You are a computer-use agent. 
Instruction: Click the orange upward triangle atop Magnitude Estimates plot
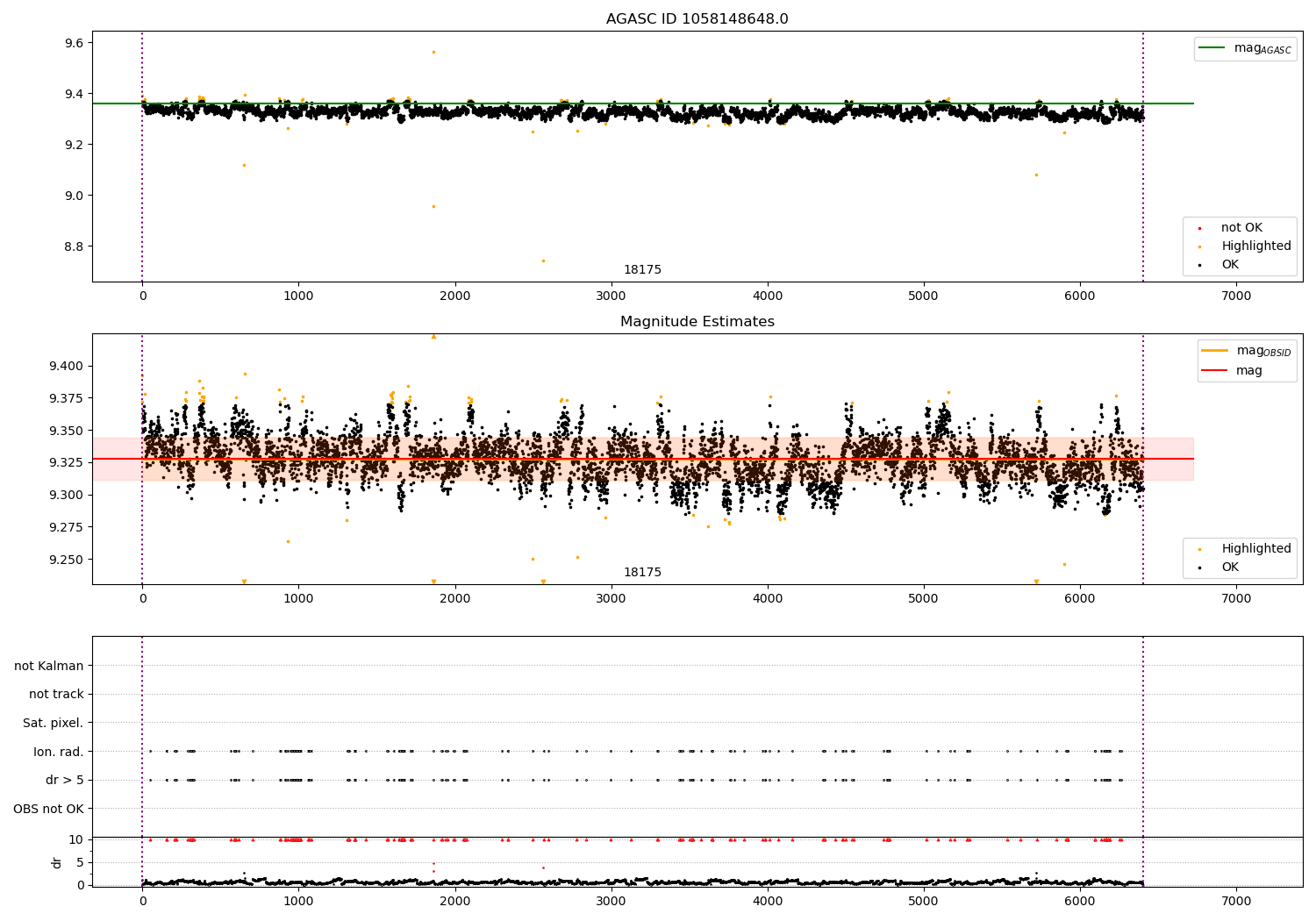pos(433,337)
